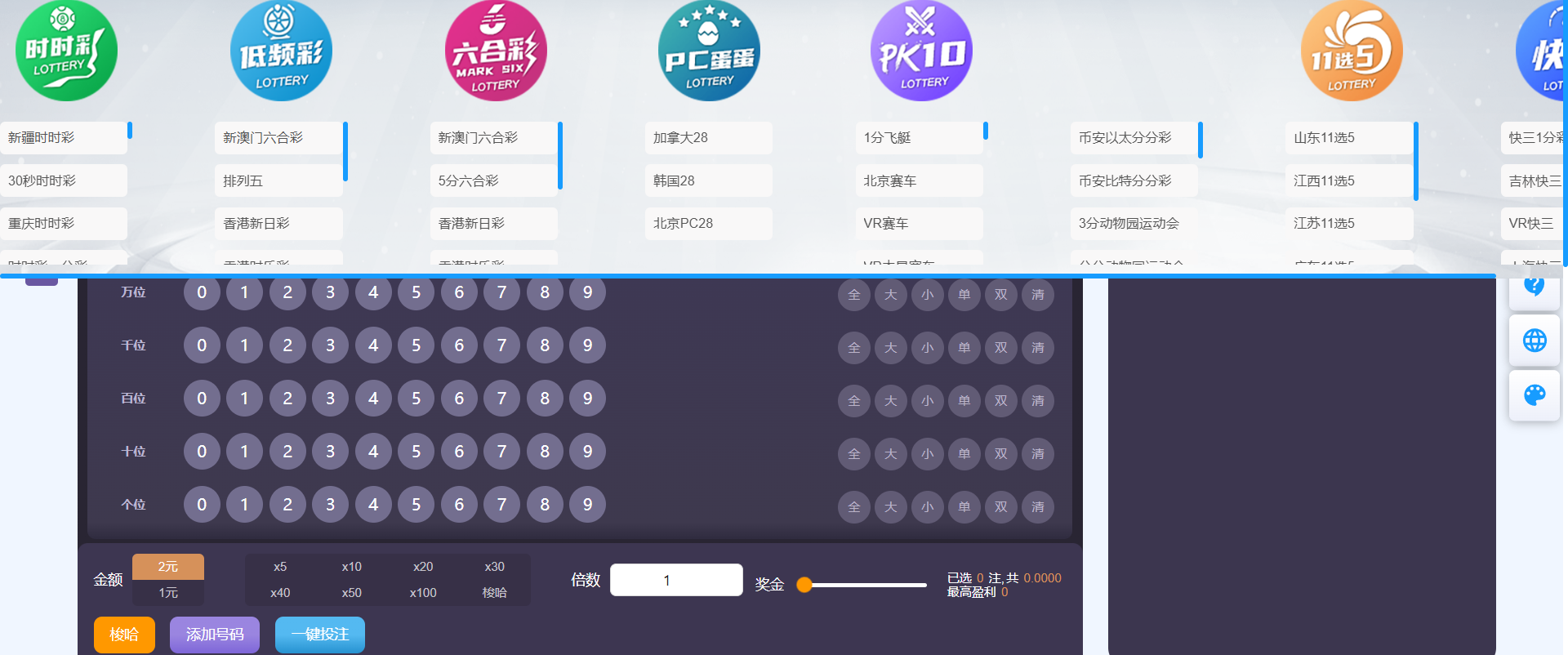This screenshot has width=1568, height=655.
Task: Click the 奖金 slider handle
Action: (x=804, y=585)
